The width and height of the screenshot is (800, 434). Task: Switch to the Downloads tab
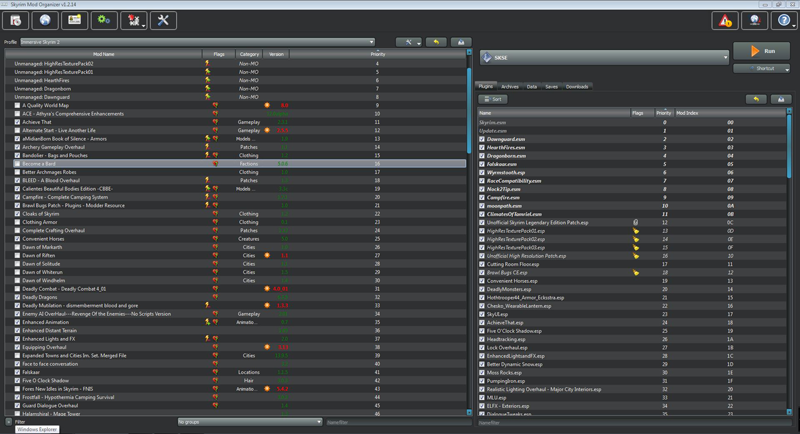[577, 87]
